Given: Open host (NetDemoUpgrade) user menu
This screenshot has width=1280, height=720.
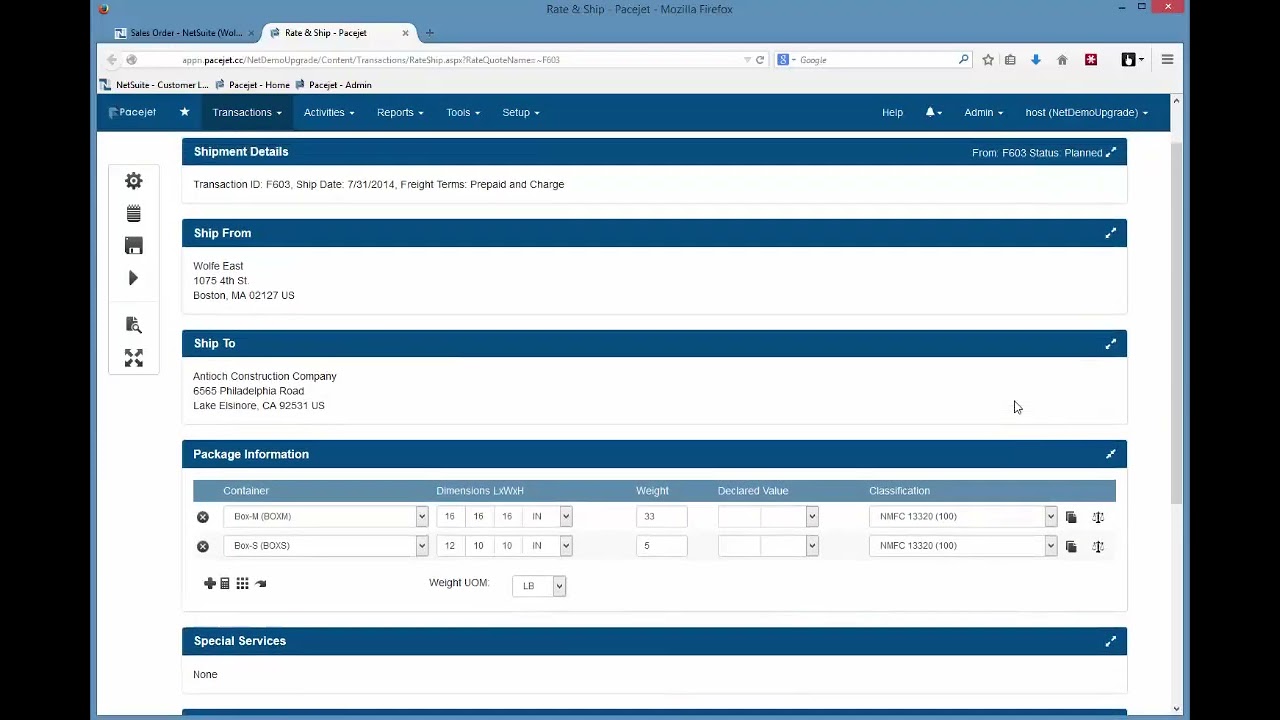Looking at the screenshot, I should [1087, 112].
